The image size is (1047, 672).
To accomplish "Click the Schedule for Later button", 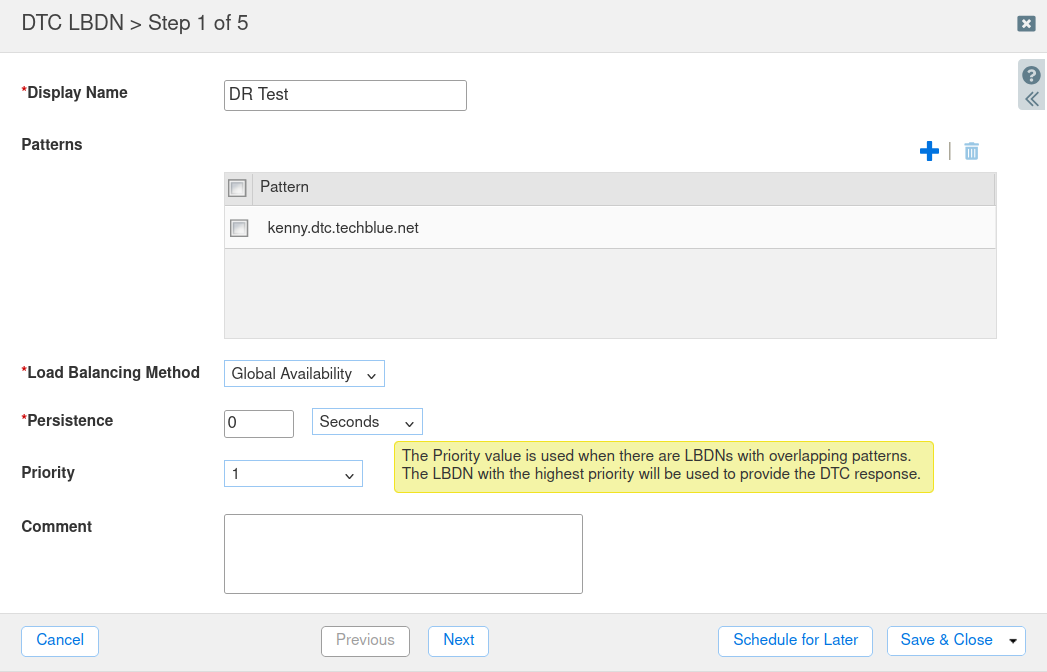I will [x=795, y=641].
